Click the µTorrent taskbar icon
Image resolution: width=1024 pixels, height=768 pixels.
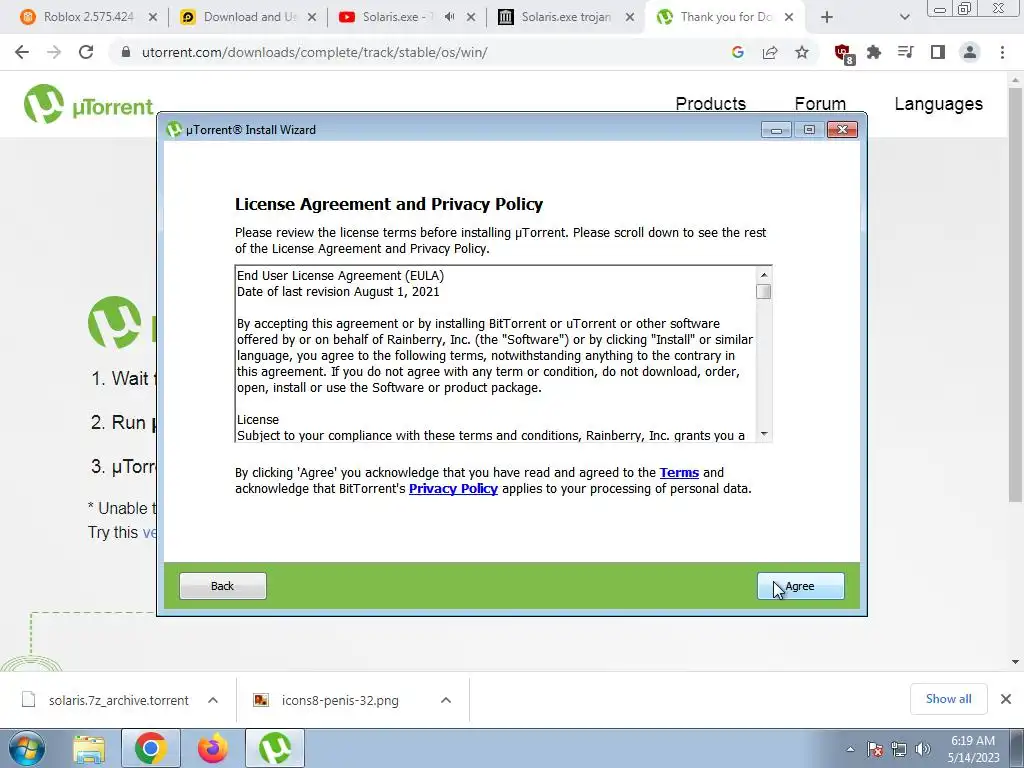click(275, 748)
